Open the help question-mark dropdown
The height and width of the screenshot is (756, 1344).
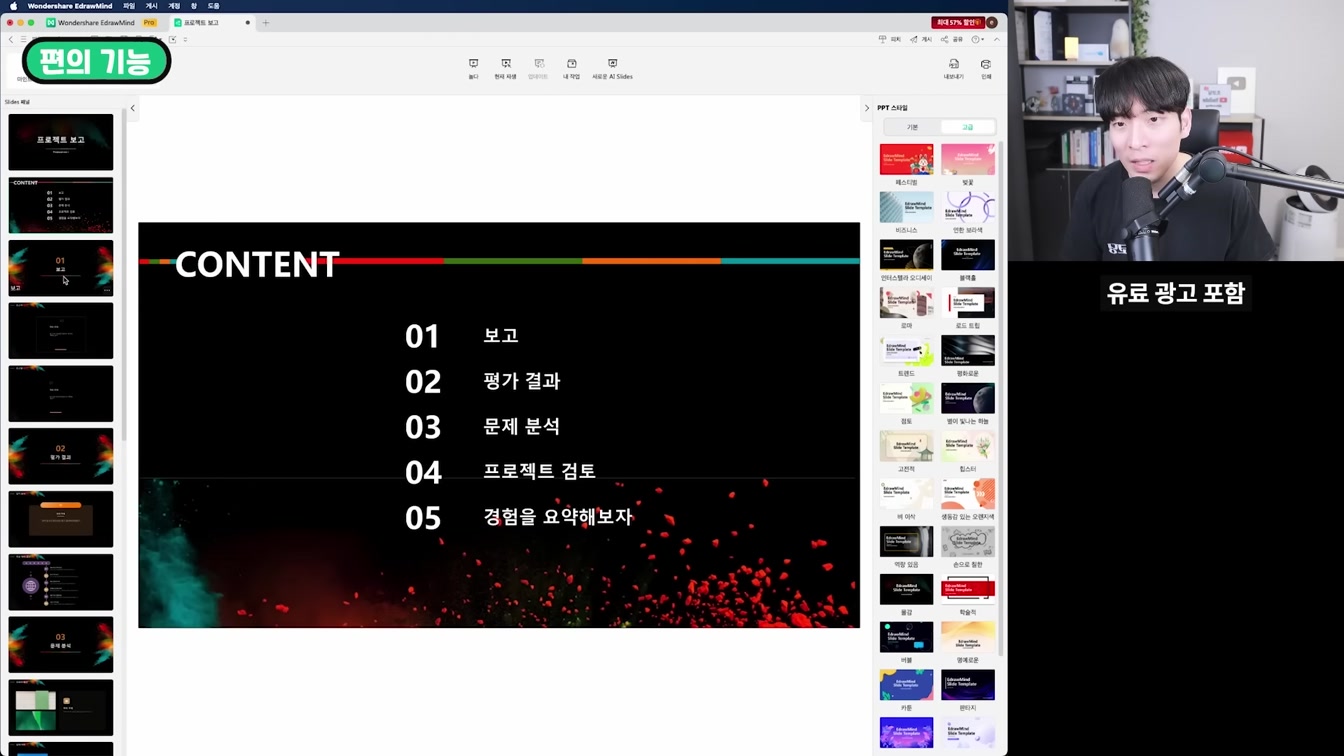coord(978,39)
